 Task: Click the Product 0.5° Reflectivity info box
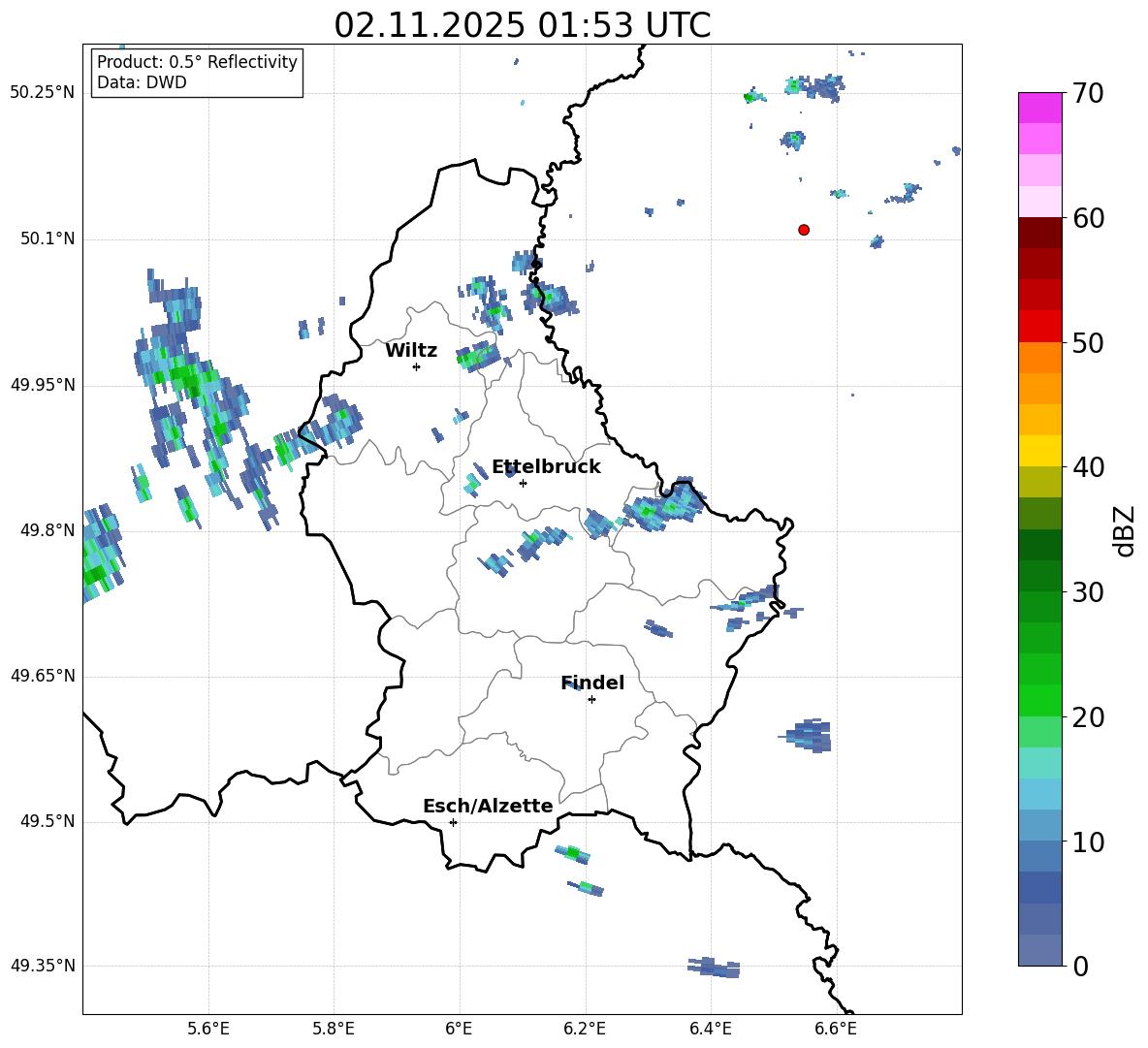click(x=197, y=73)
